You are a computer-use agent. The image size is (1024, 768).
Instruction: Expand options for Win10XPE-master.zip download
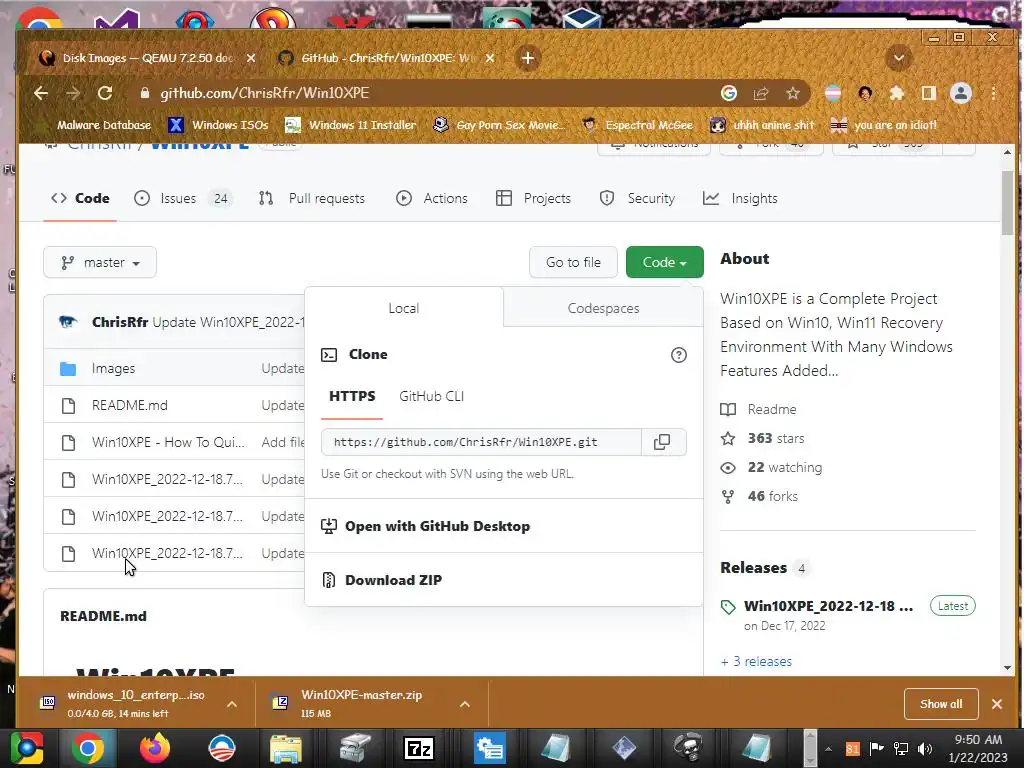click(465, 704)
